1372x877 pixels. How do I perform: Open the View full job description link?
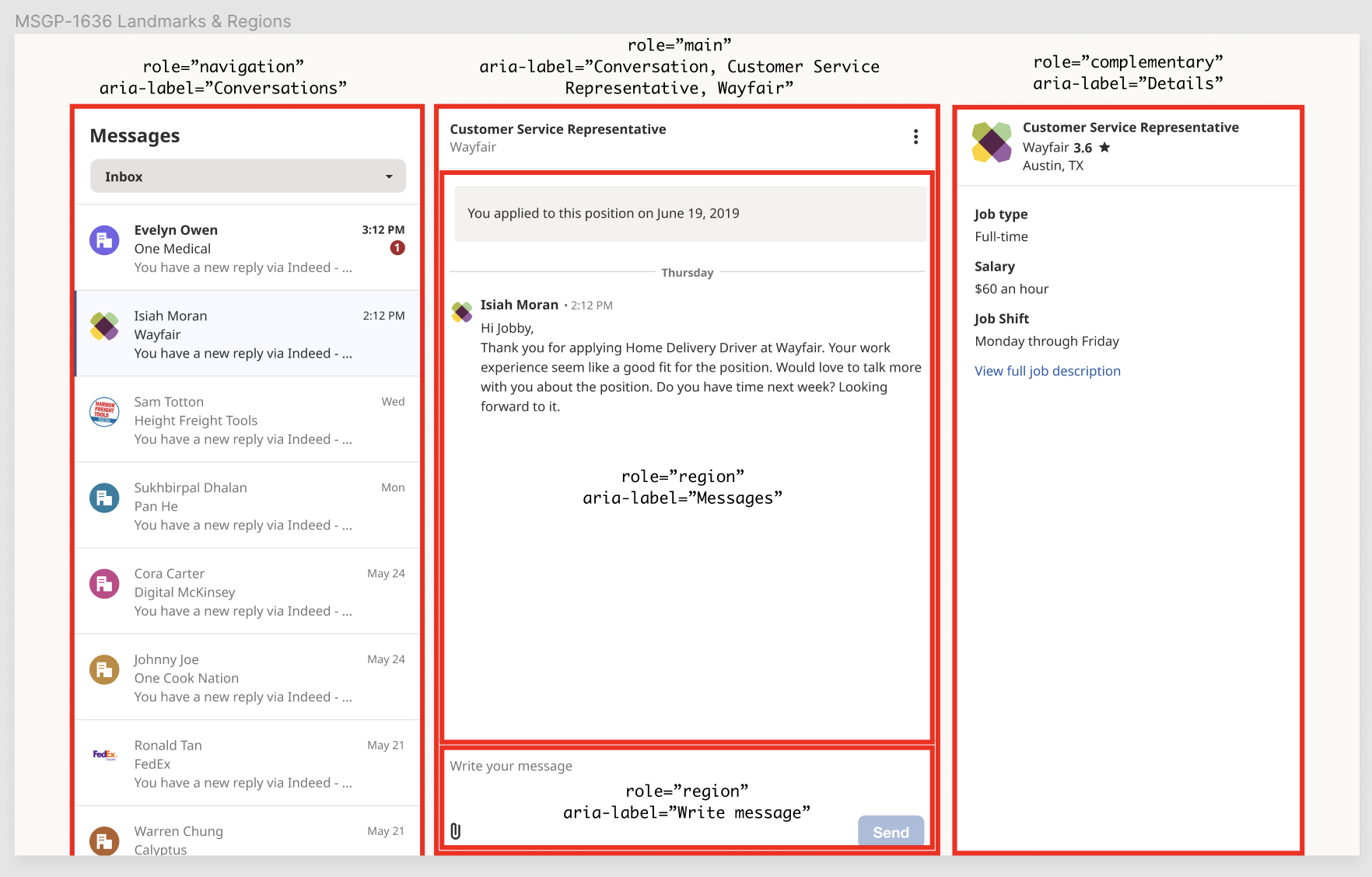click(x=1048, y=371)
